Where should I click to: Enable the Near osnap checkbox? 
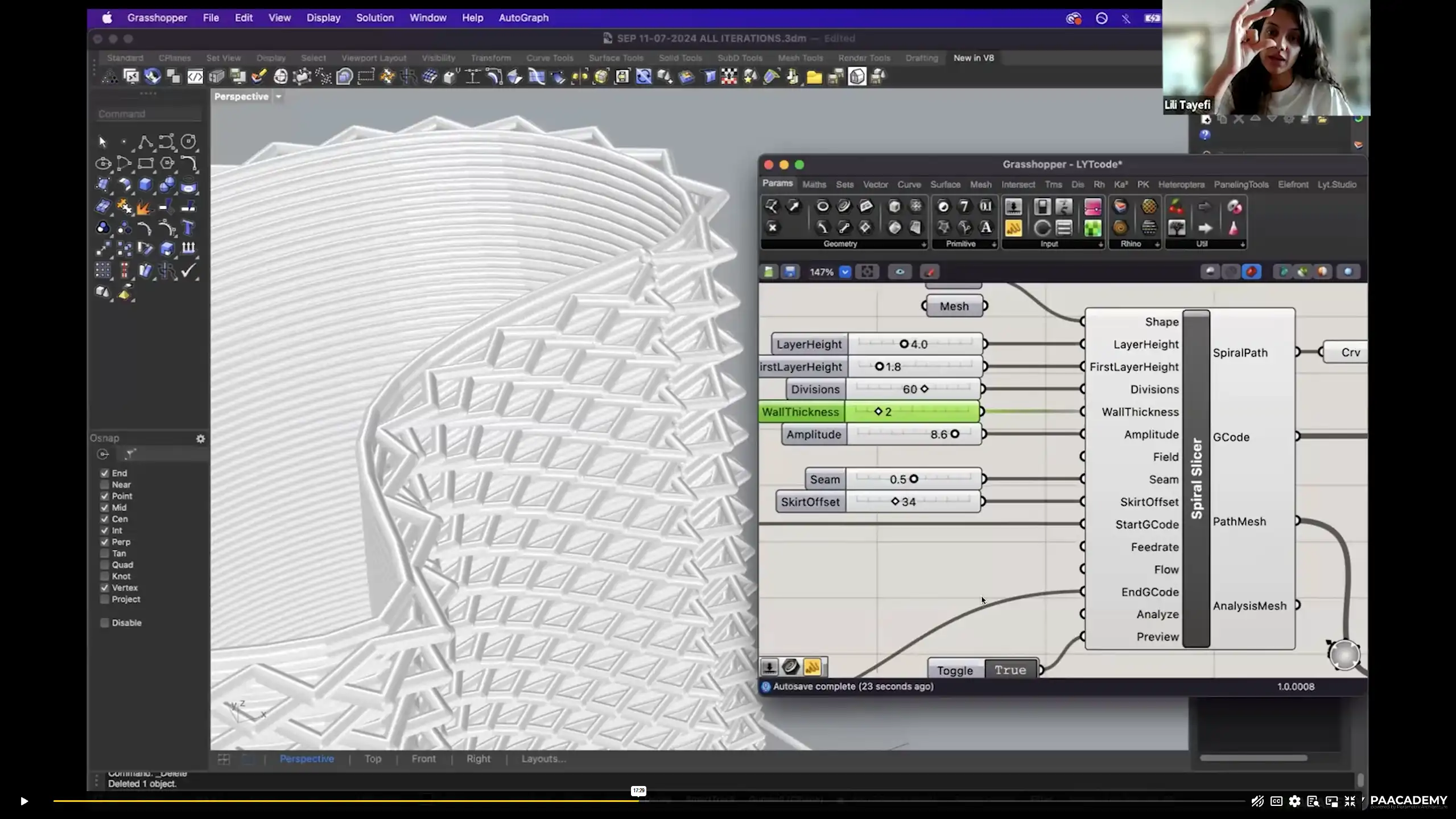coord(105,485)
